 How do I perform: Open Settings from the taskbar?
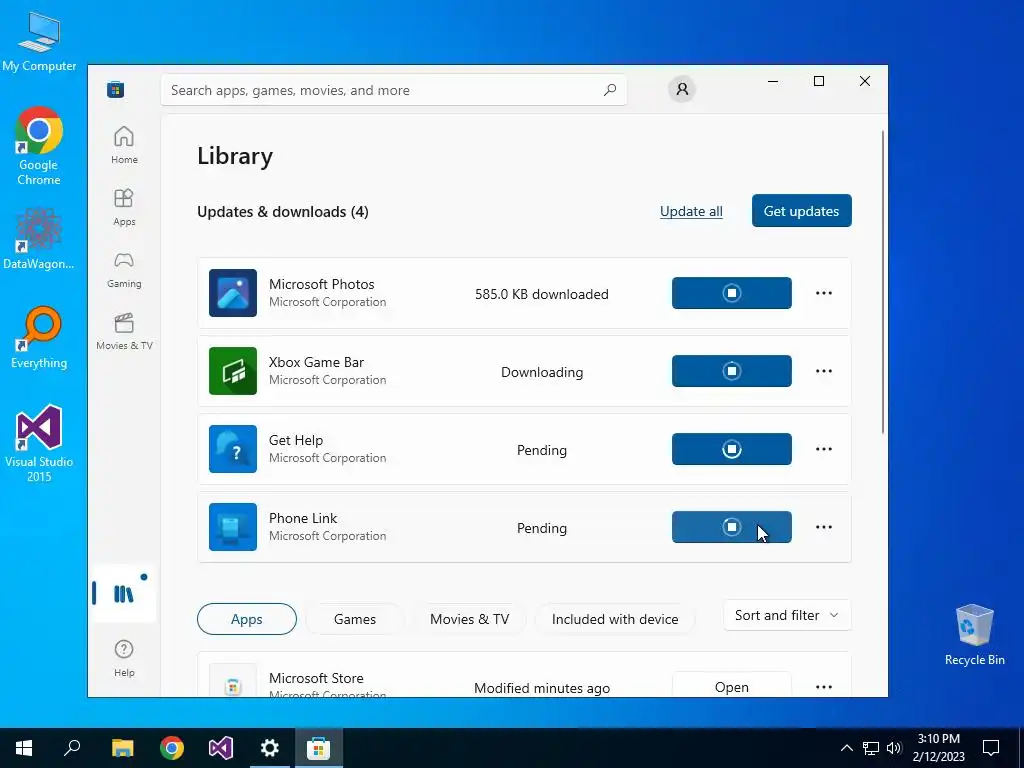[270, 748]
